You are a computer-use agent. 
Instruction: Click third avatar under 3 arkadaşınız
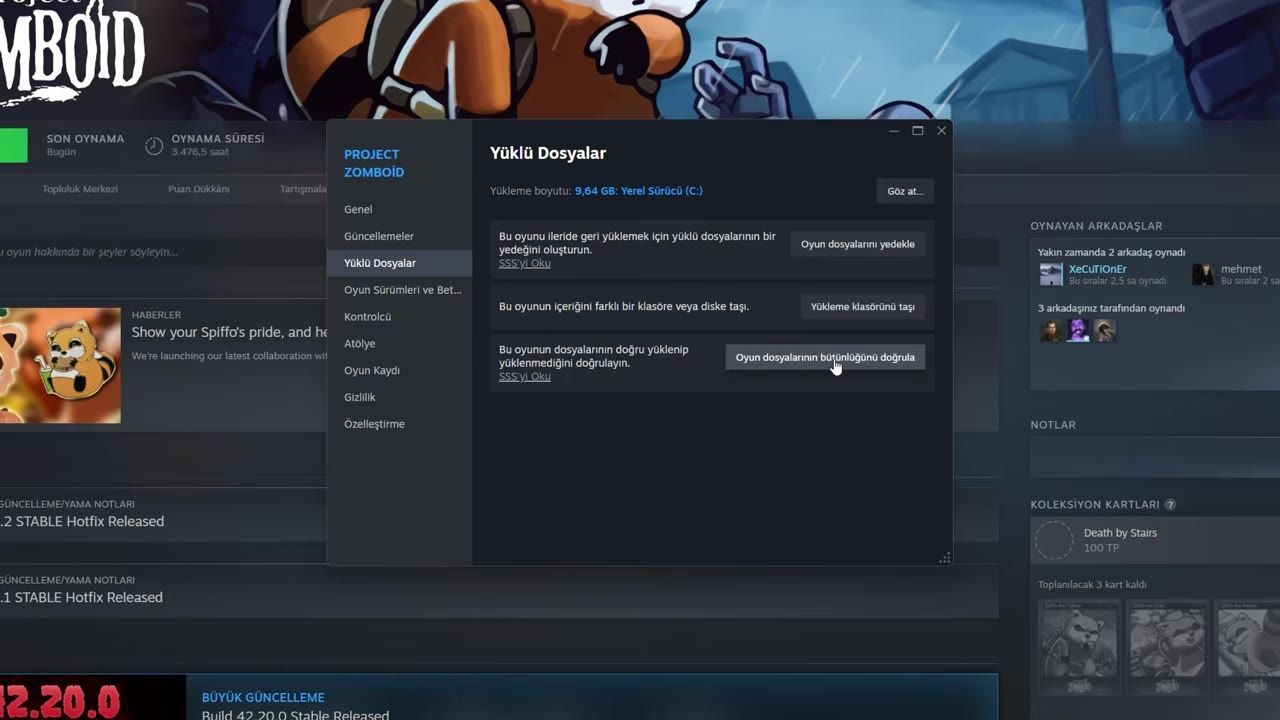[x=1104, y=330]
